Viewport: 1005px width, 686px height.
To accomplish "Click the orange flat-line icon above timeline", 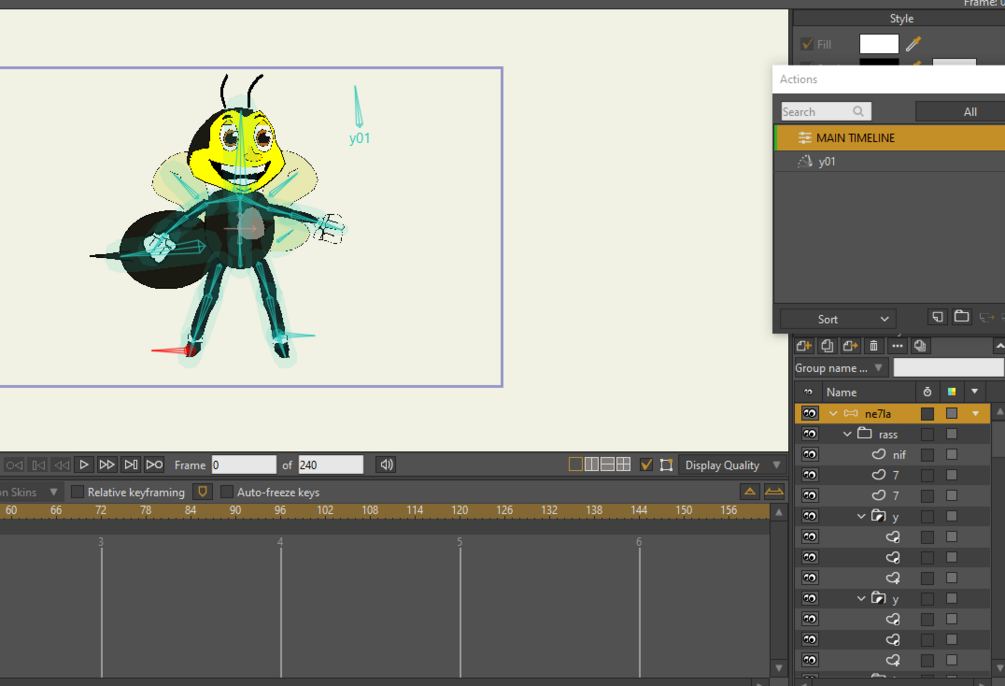I will coord(774,492).
